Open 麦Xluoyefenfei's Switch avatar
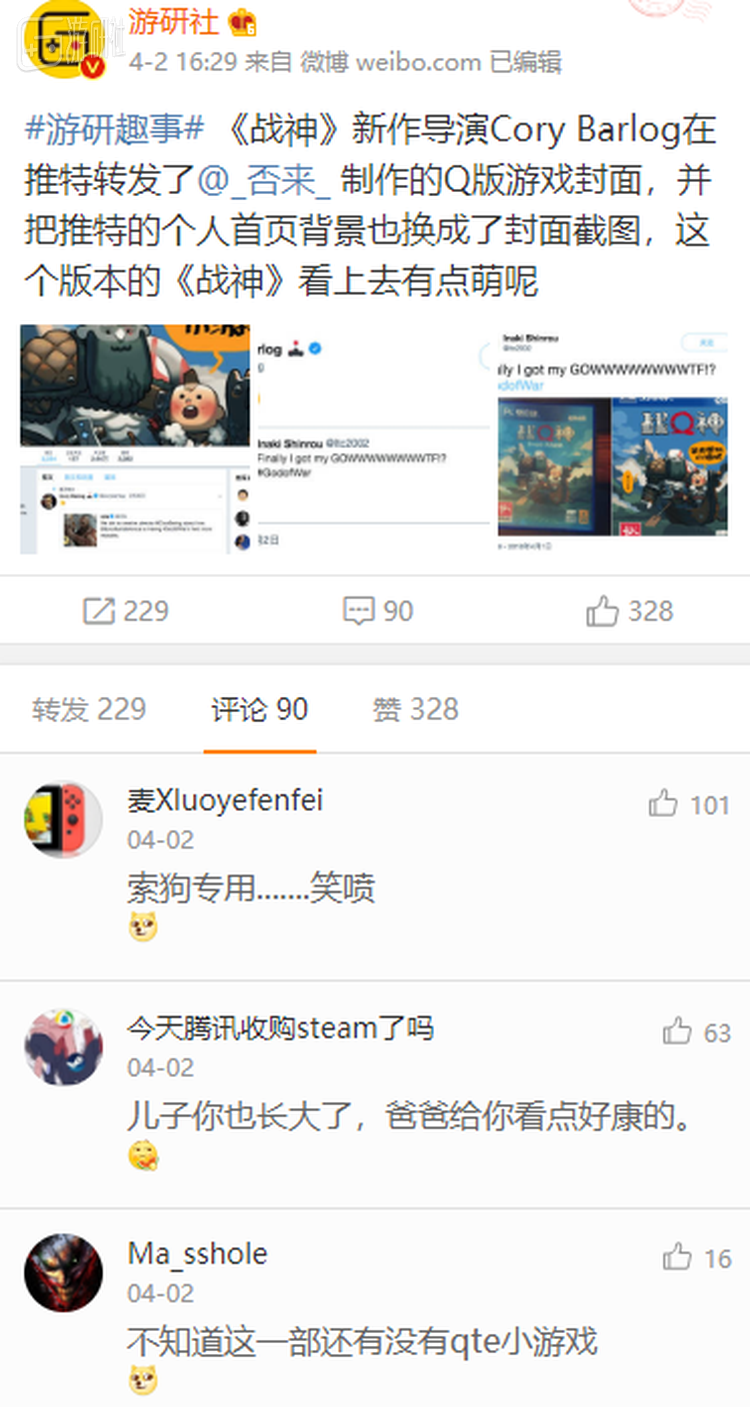Screen dimensions: 750x1407 click(x=63, y=819)
